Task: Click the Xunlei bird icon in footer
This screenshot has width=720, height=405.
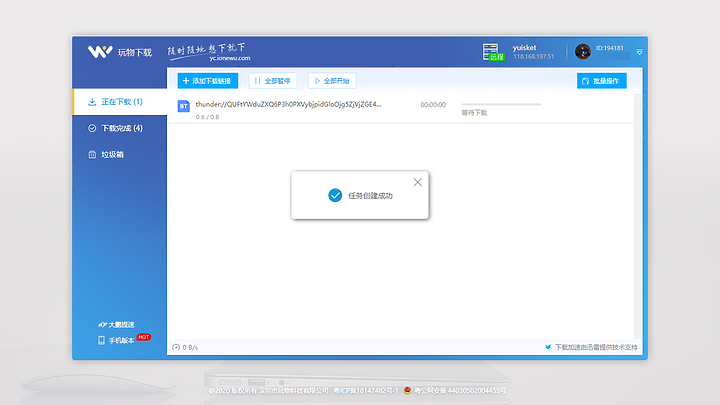Action: pyautogui.click(x=548, y=347)
